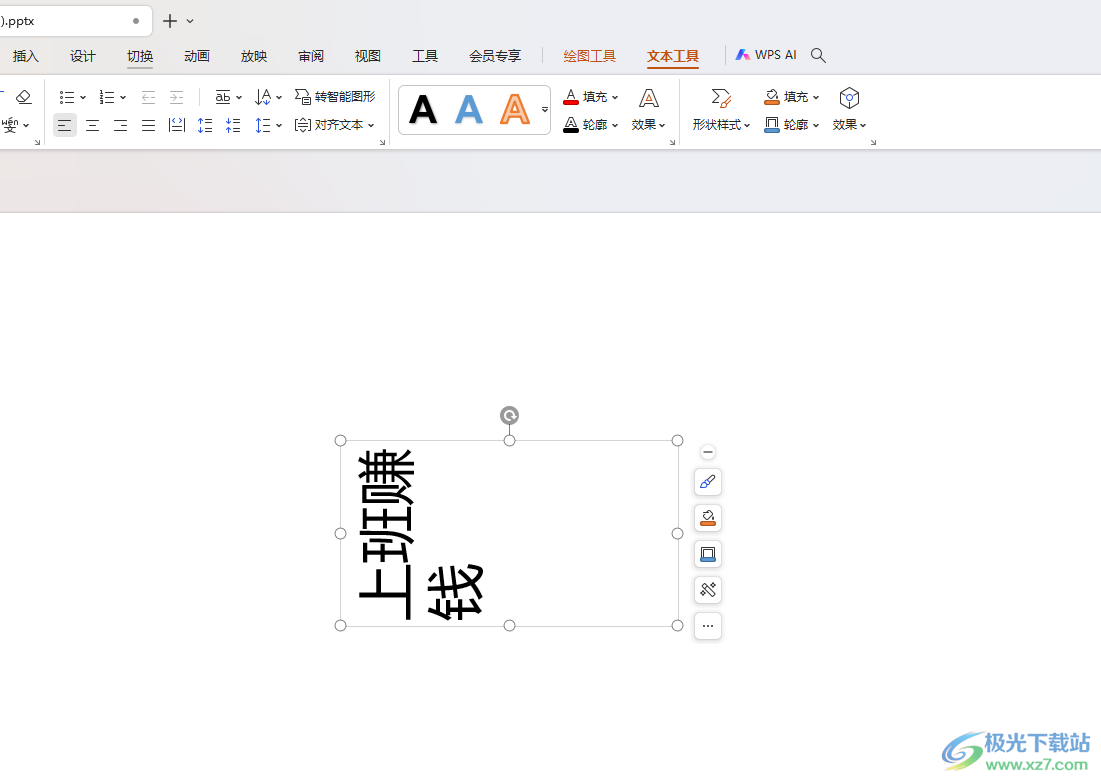Open text style dialog launcher

pyautogui.click(x=672, y=143)
